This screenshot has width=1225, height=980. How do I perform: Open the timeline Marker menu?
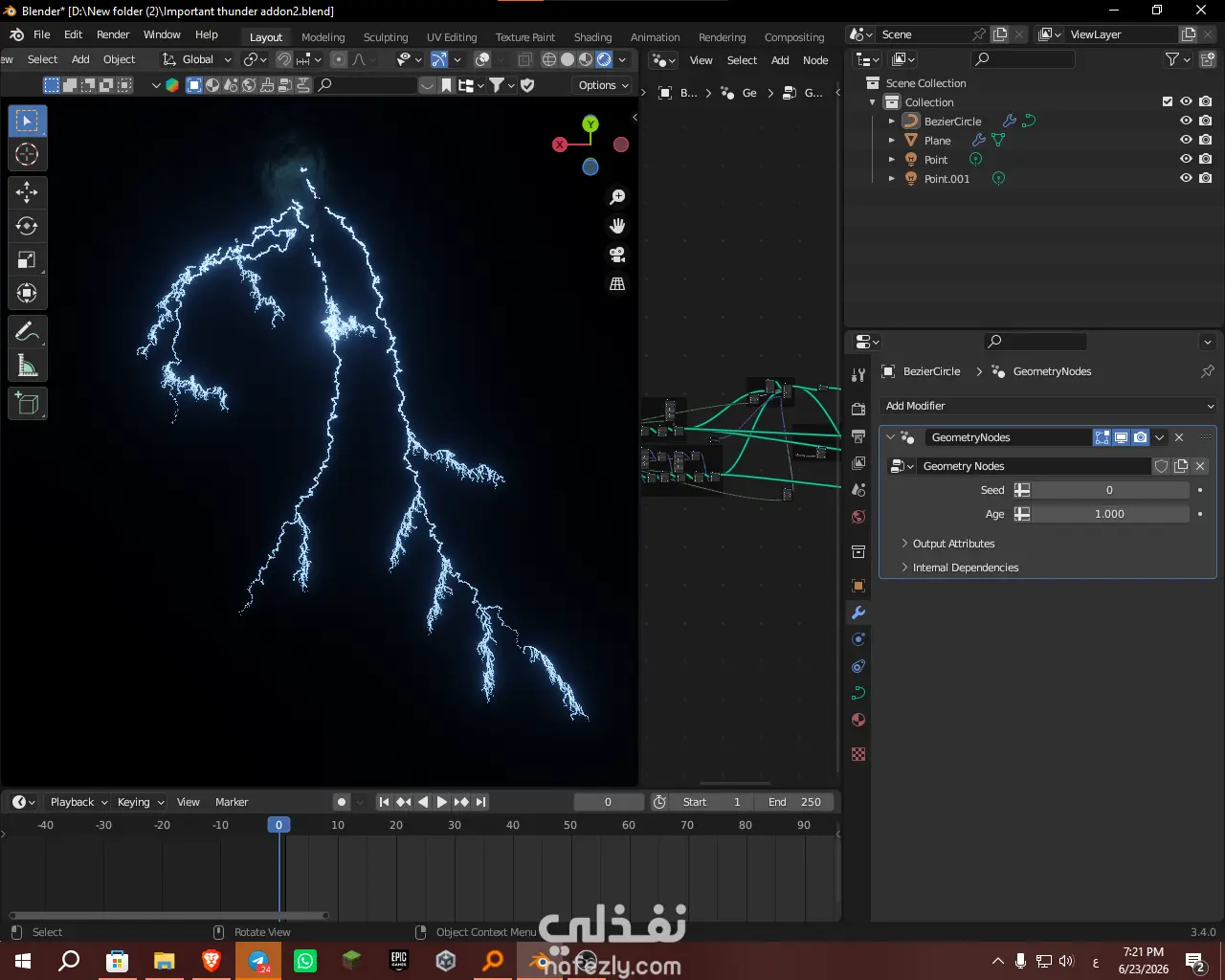[232, 802]
